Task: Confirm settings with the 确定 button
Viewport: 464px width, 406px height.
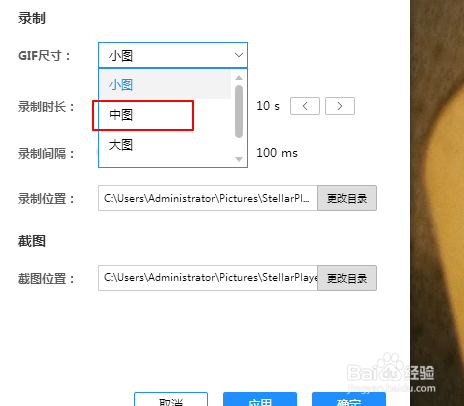Action: [349, 399]
